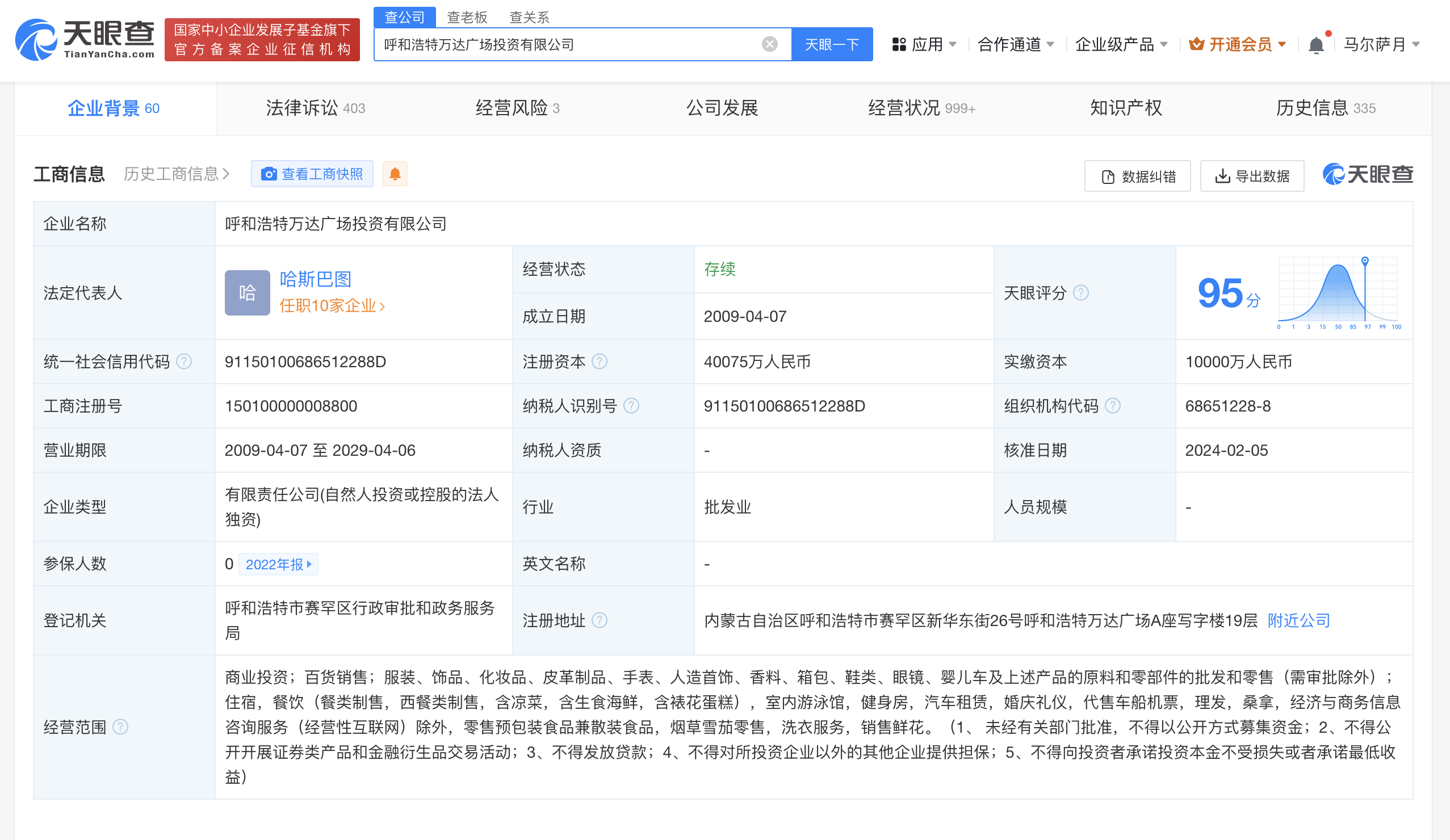Select the credit code 91150100686512288D in 统一社会信用代码 row
The width and height of the screenshot is (1450, 840).
[x=305, y=362]
